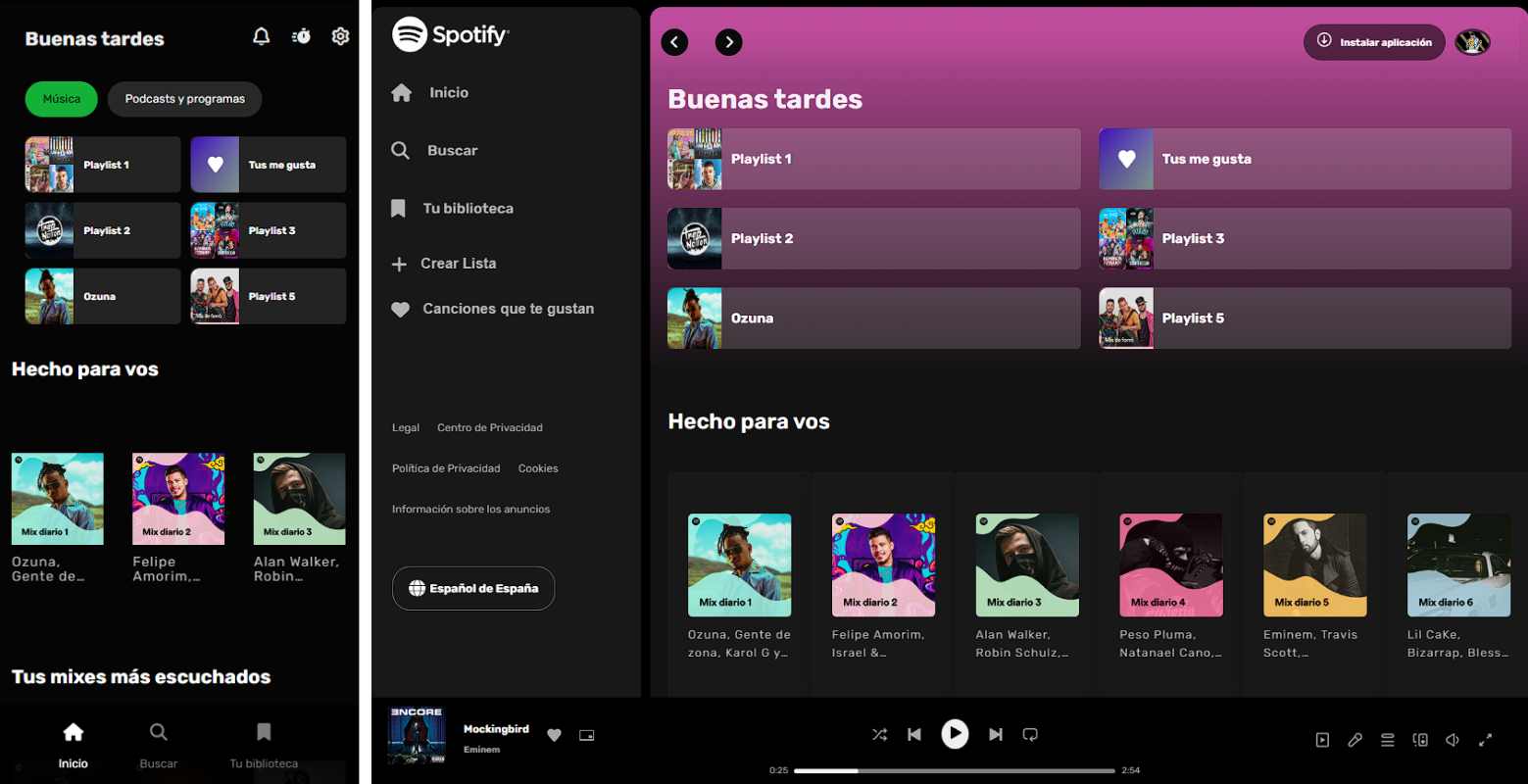1528x784 pixels.
Task: Open connect to a device icon
Action: pos(1420,740)
